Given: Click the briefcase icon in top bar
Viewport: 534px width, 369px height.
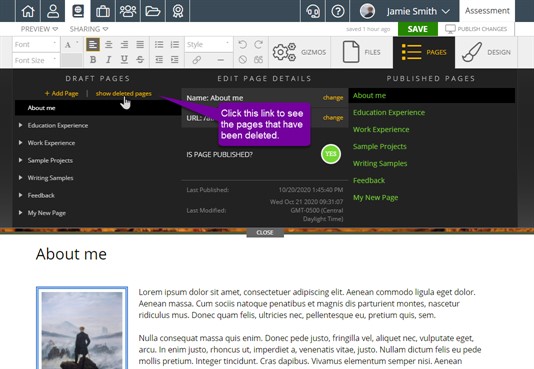Looking at the screenshot, I should pos(103,11).
